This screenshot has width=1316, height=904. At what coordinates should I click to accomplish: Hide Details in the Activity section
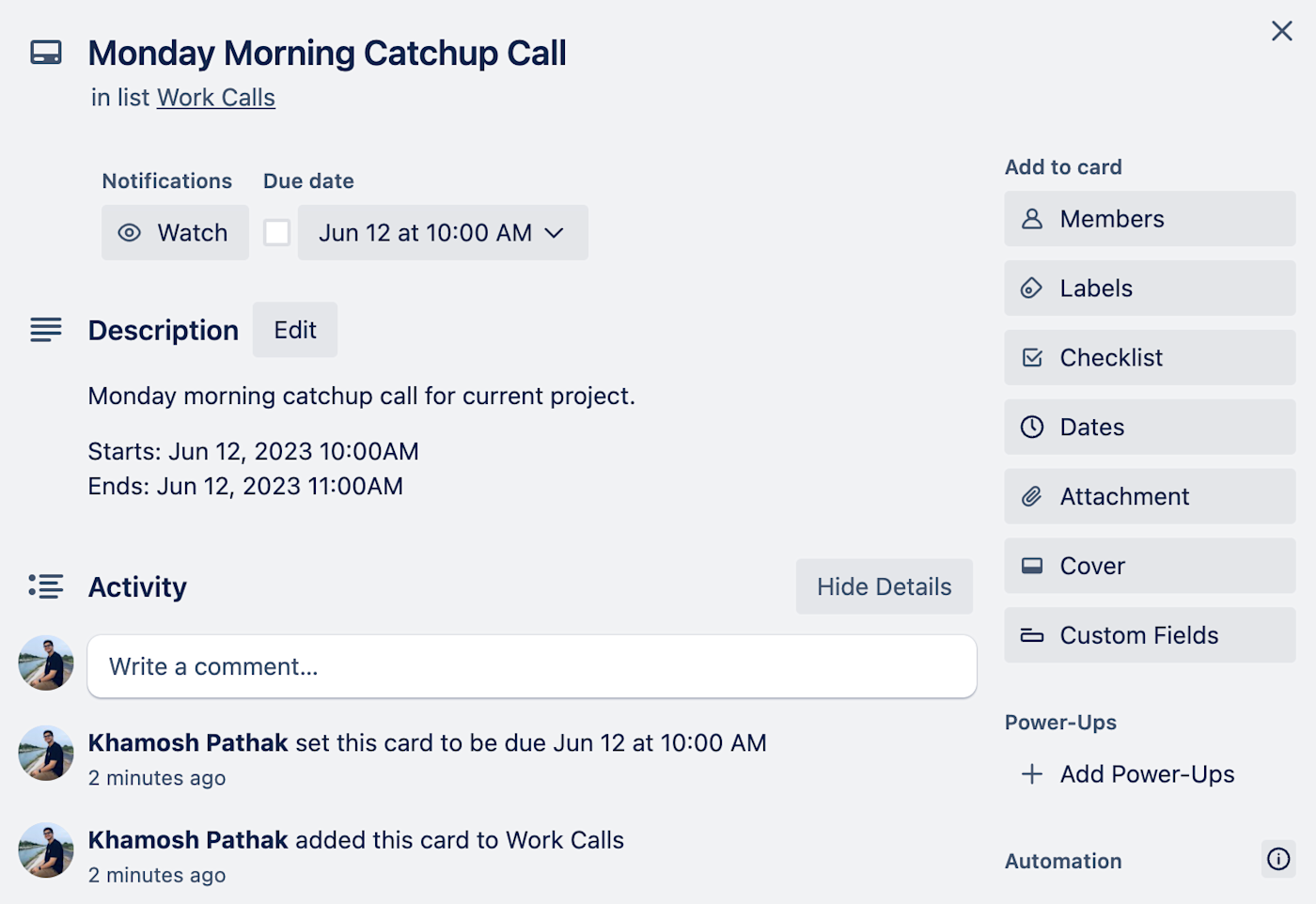[x=884, y=586]
